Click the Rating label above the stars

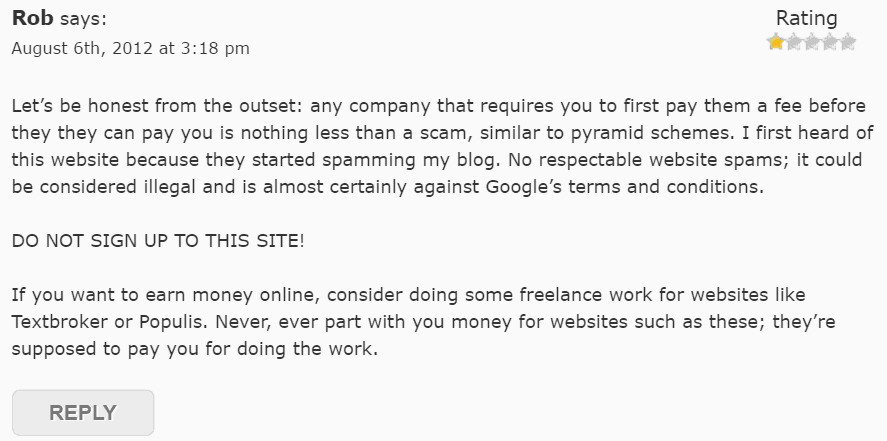click(806, 18)
